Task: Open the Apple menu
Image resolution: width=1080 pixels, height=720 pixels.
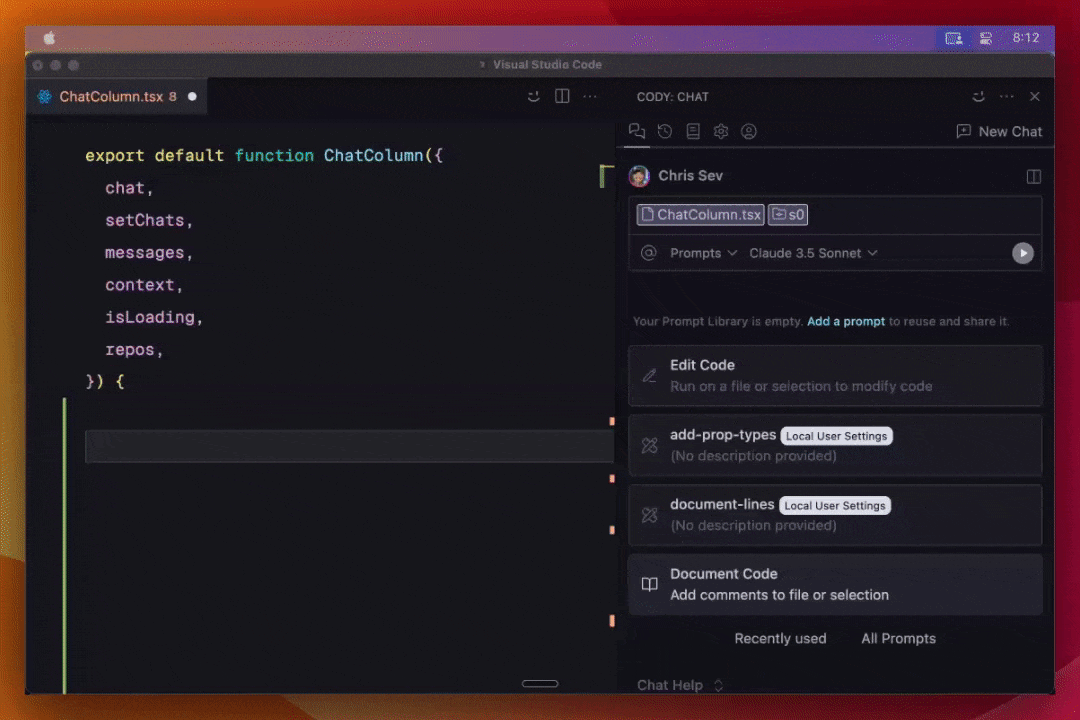Action: [x=50, y=38]
